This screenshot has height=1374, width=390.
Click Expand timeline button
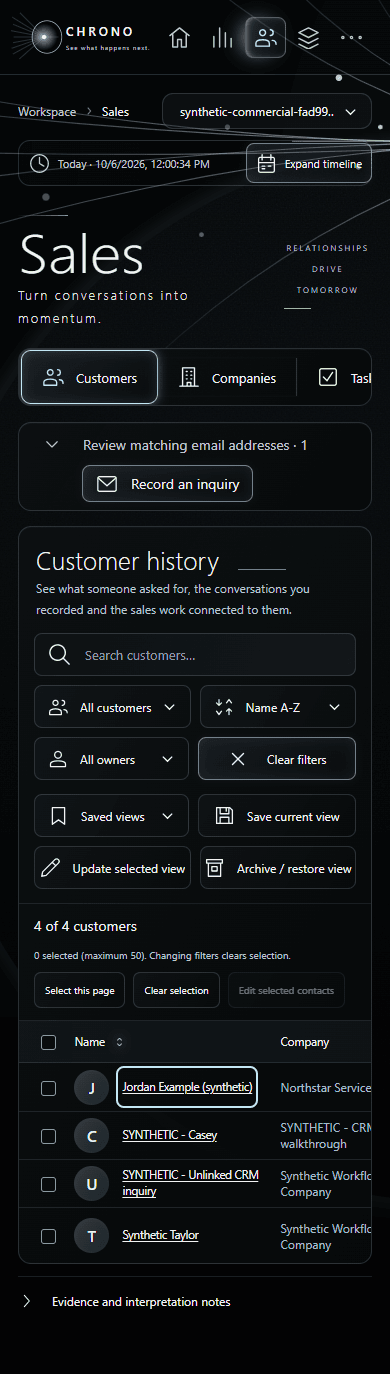309,163
